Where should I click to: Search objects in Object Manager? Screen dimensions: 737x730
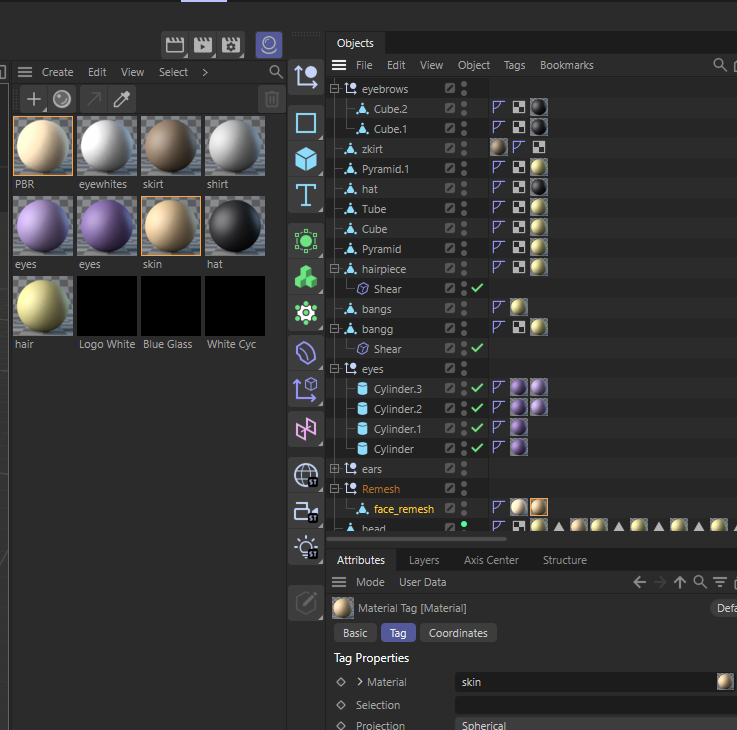pos(720,65)
